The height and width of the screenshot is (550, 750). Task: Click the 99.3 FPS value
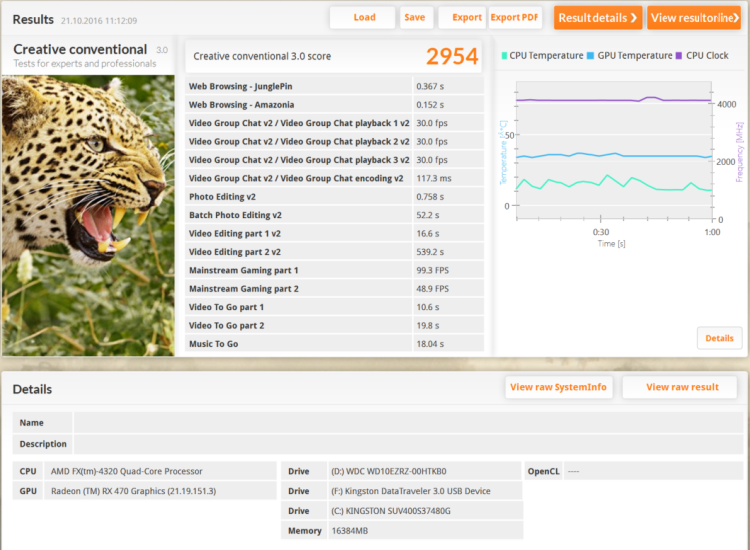click(x=432, y=270)
